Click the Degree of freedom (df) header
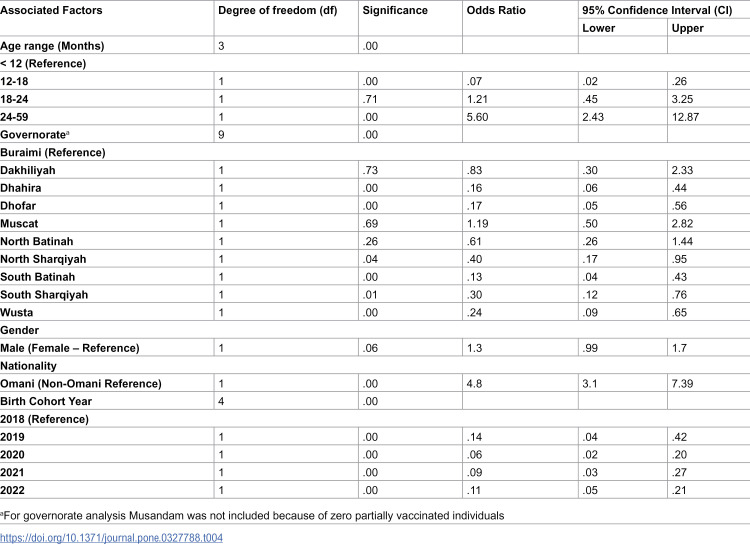 click(277, 11)
